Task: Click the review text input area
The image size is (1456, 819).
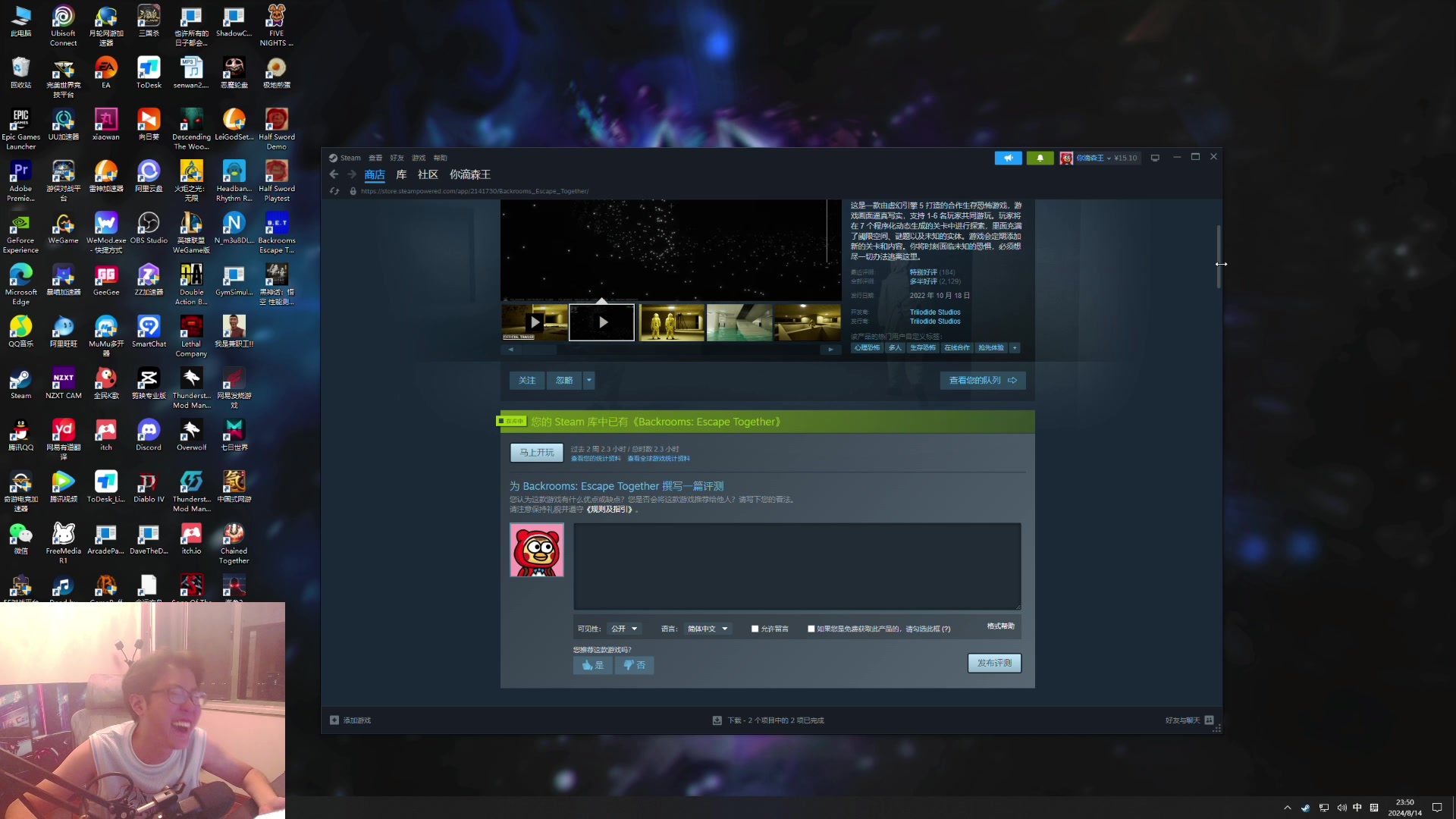Action: point(796,566)
